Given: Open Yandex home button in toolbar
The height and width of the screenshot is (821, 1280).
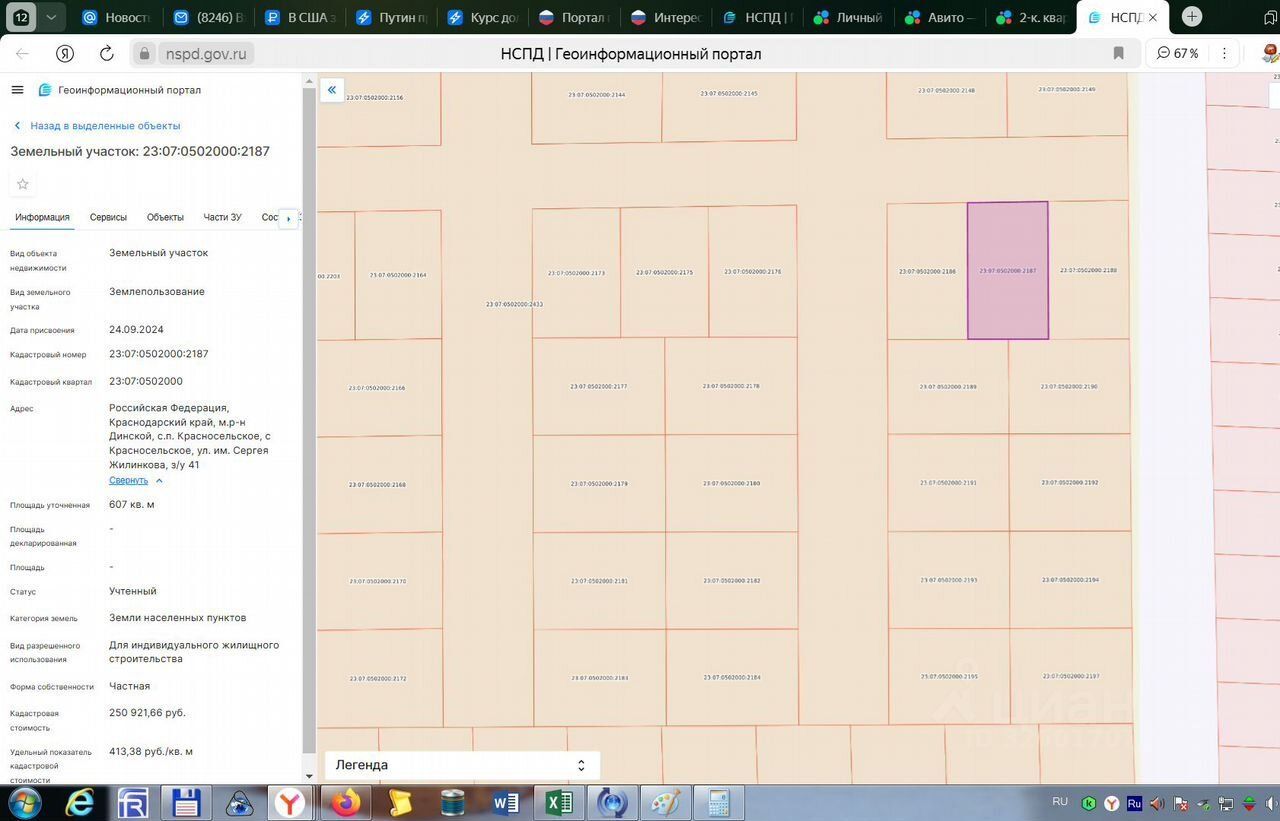Looking at the screenshot, I should [64, 54].
